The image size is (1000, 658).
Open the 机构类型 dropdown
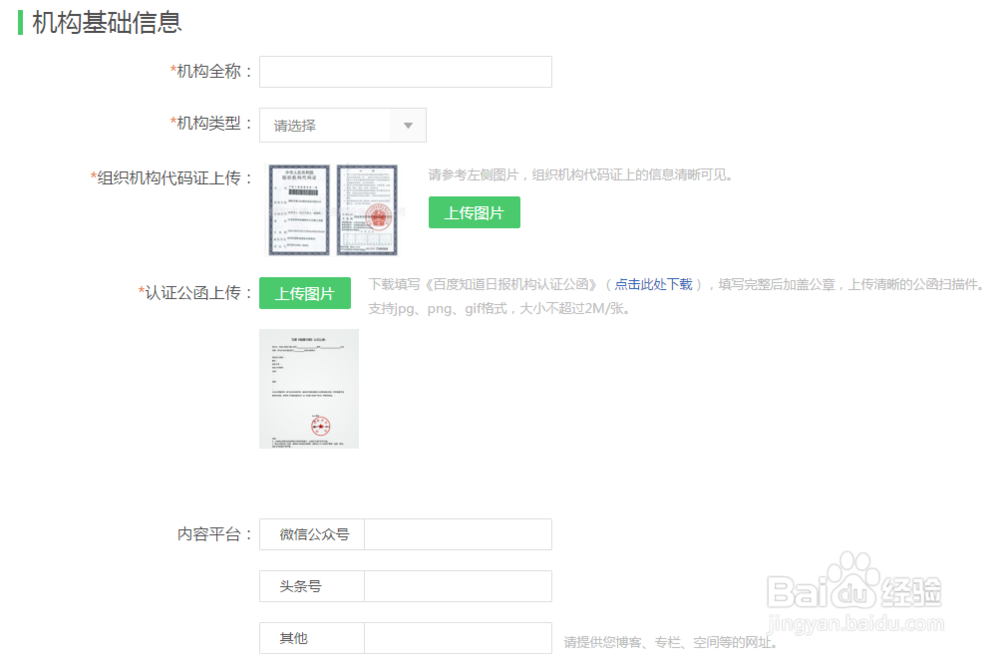[340, 125]
